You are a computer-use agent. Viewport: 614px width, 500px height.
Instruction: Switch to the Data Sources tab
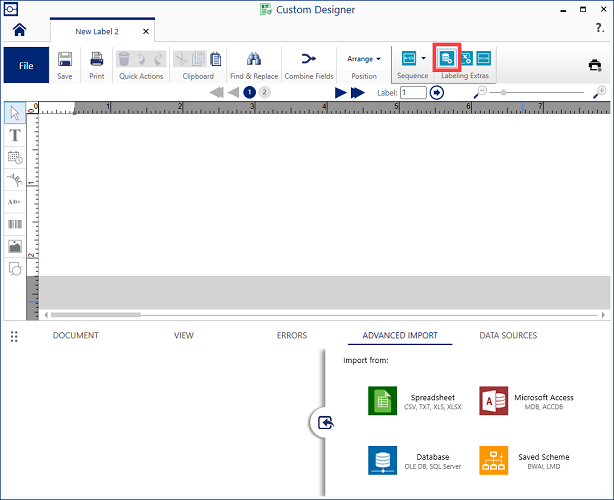(x=508, y=336)
